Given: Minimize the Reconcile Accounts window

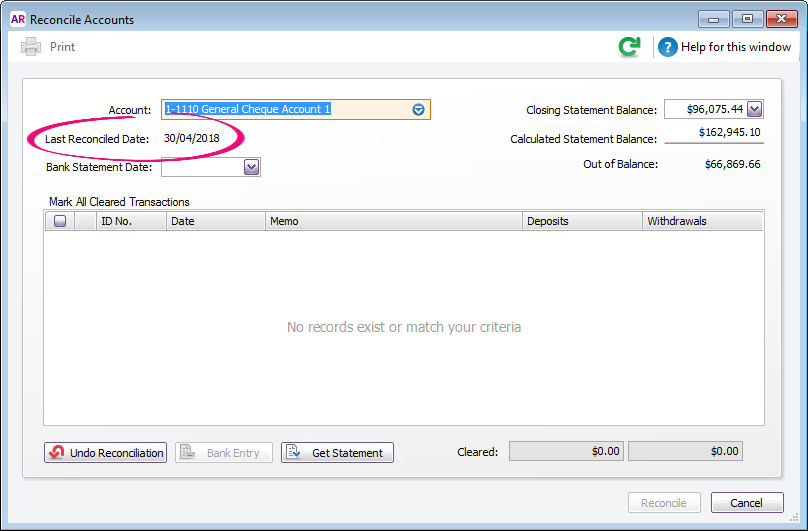Looking at the screenshot, I should coord(714,19).
